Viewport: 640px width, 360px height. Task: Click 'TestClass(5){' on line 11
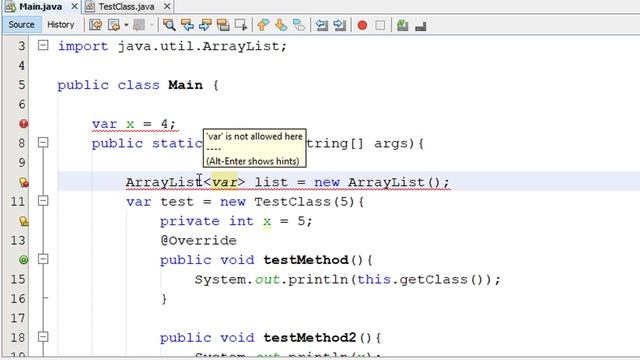tap(309, 202)
